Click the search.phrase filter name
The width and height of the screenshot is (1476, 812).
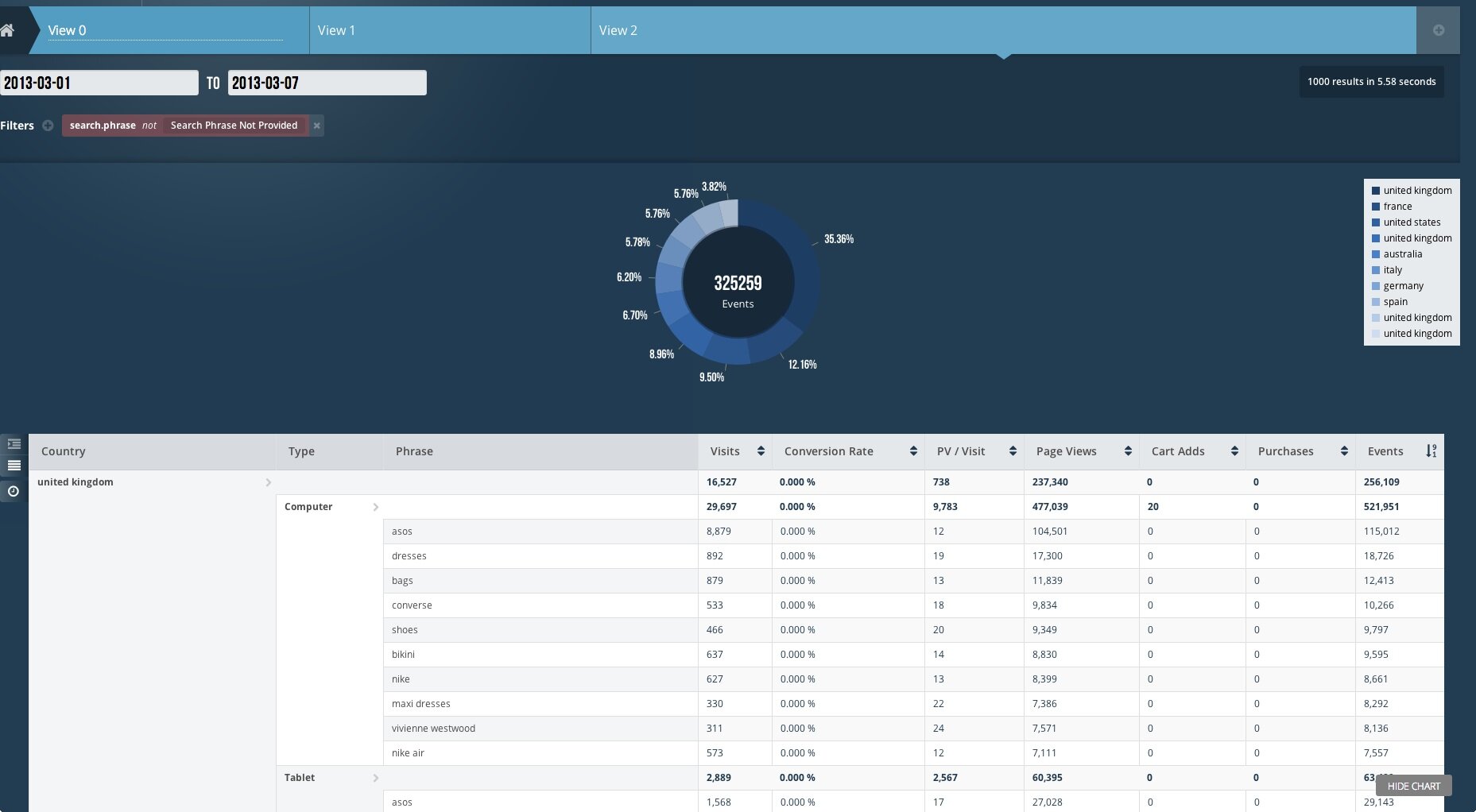point(103,126)
